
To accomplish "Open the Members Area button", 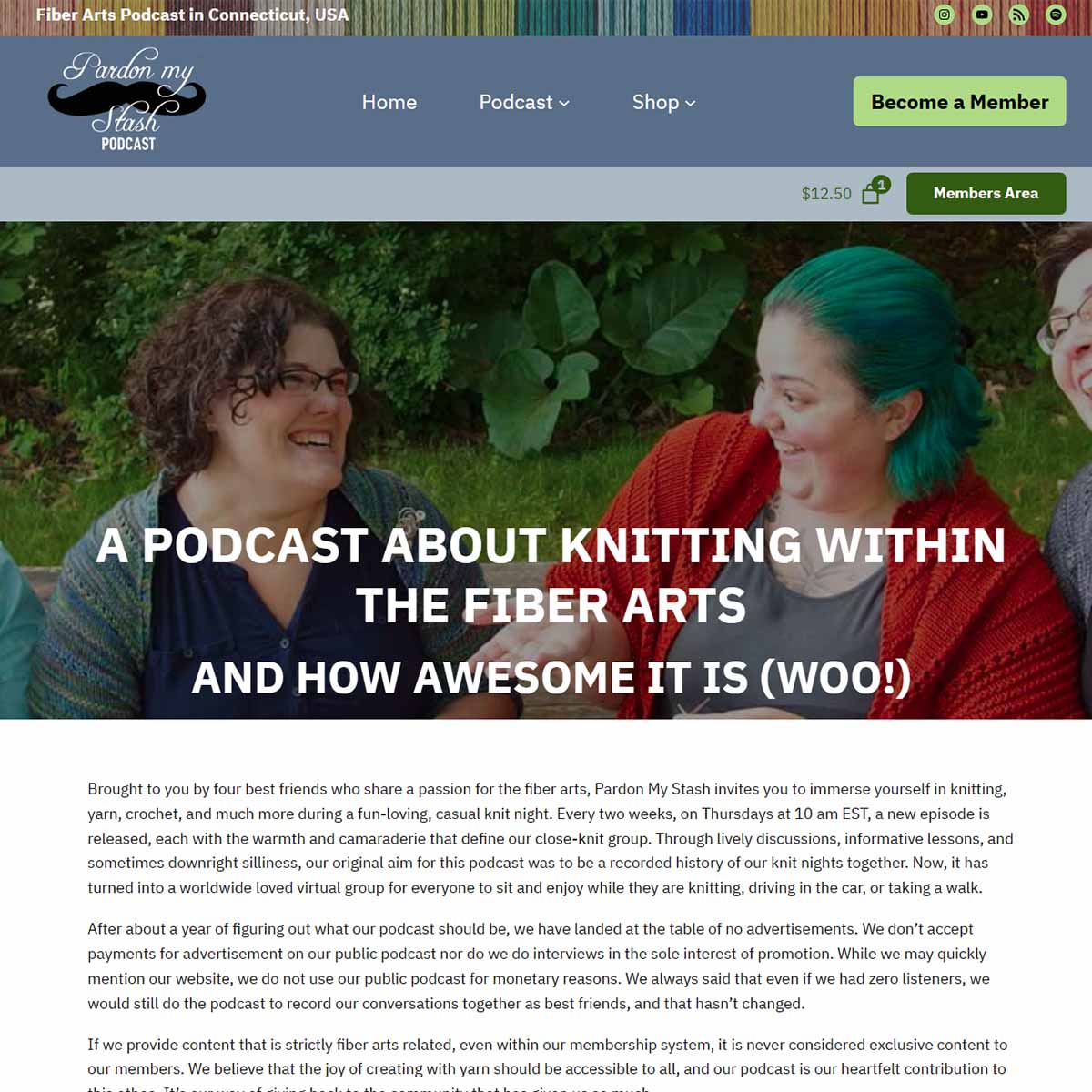I will 986,193.
